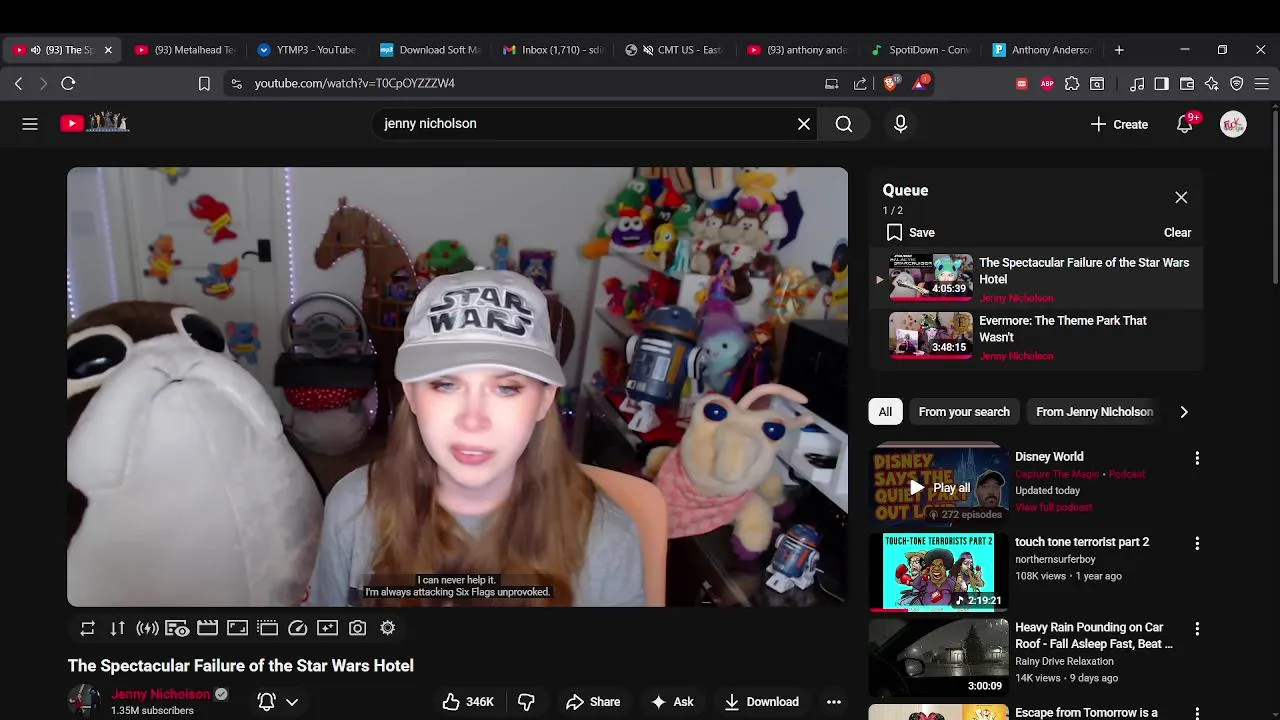Clear the queue
Viewport: 1280px width, 720px height.
pyautogui.click(x=1177, y=232)
